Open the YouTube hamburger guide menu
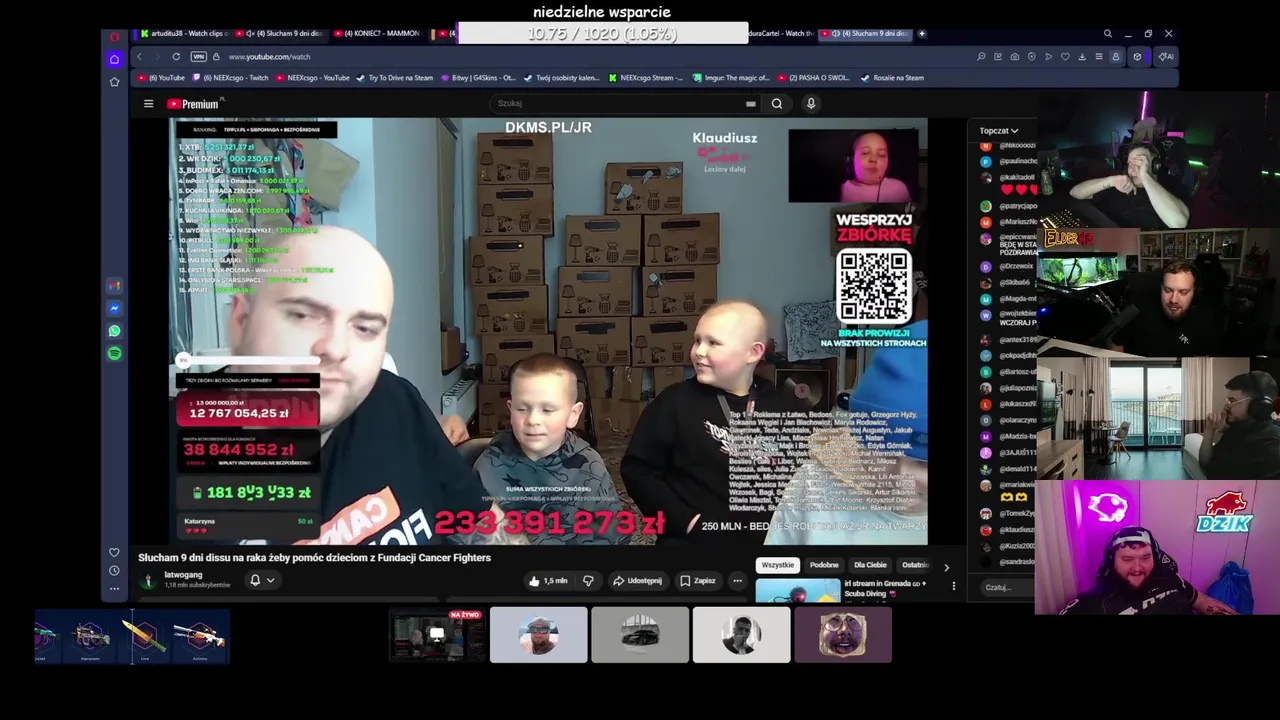This screenshot has width=1280, height=720. [148, 104]
